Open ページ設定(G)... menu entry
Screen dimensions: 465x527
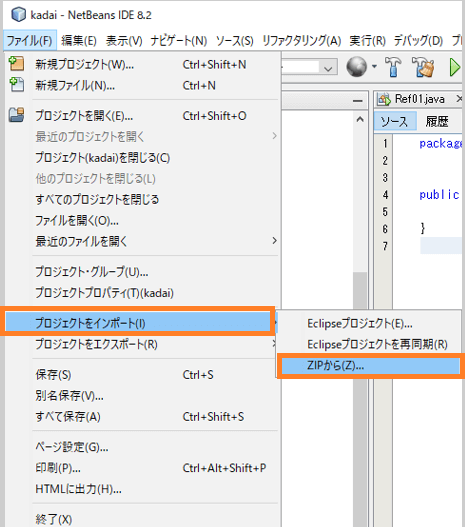click(x=142, y=447)
